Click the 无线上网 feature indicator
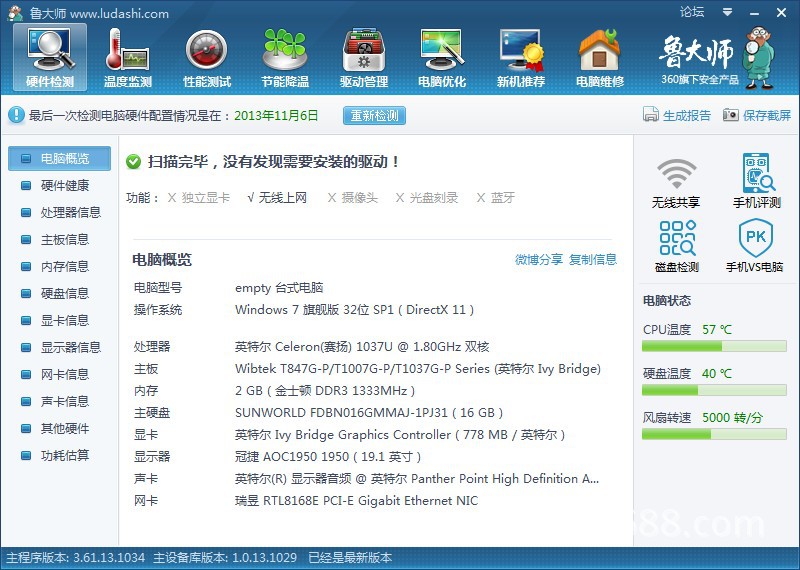The image size is (800, 570). (277, 198)
